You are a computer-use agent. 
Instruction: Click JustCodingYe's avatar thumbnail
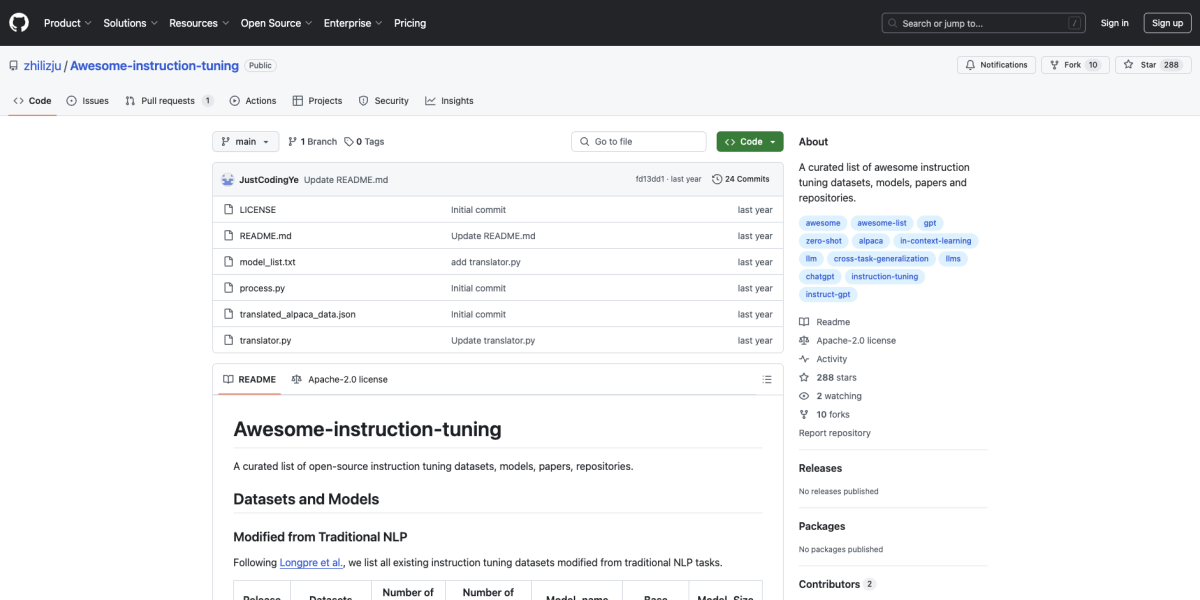(228, 179)
